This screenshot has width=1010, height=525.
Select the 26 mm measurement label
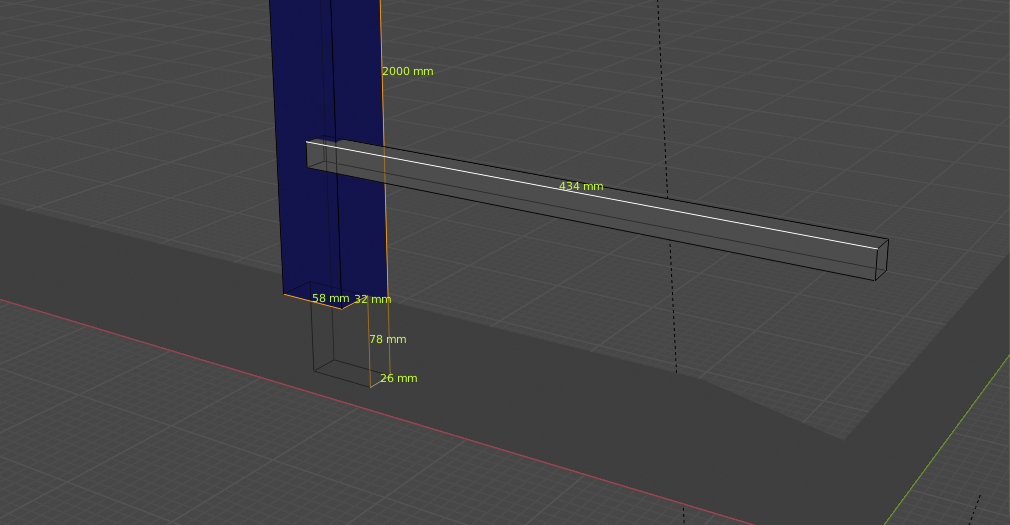click(x=399, y=379)
